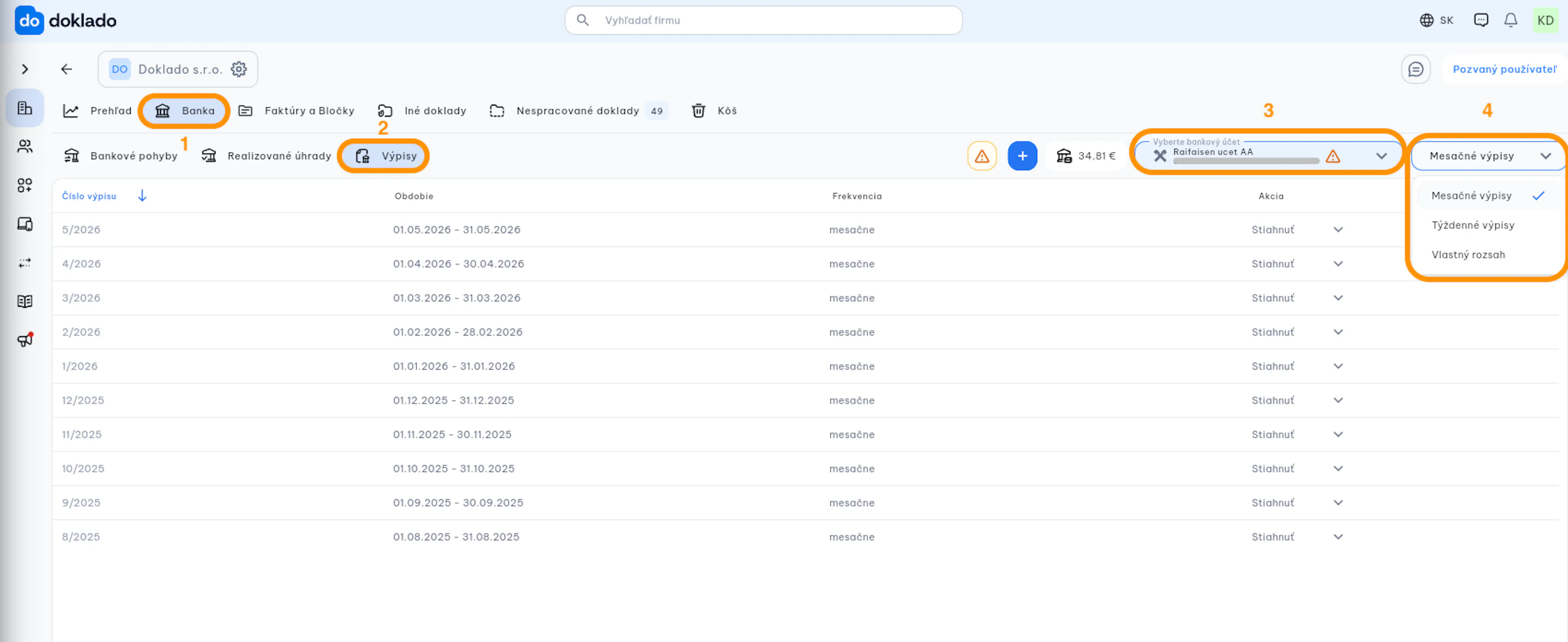The image size is (1568, 642).
Task: Click the warning icon in account selector
Action: tap(1333, 156)
